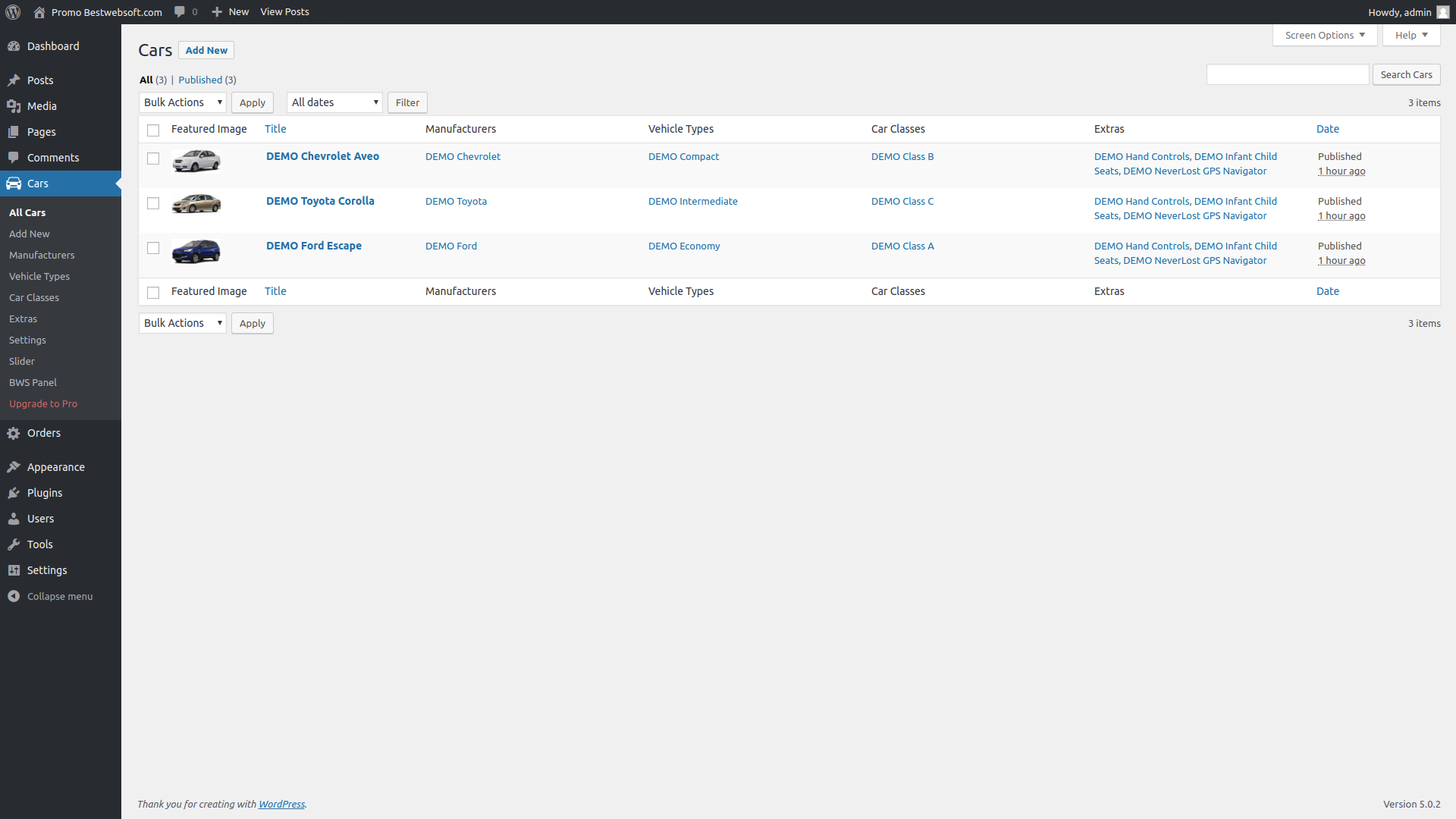Open Car Classes submenu item
This screenshot has width=1456, height=819.
pyautogui.click(x=34, y=297)
